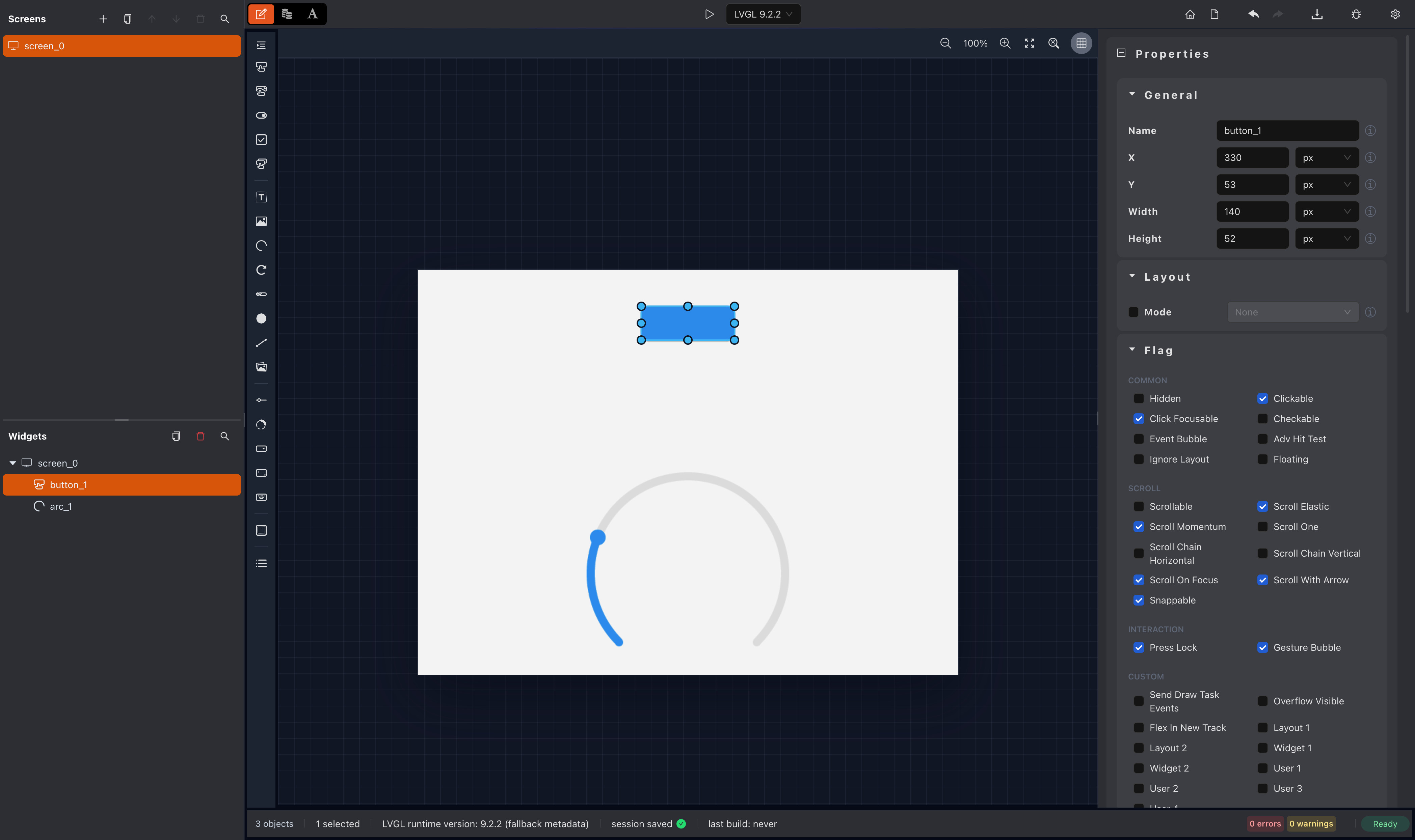Click the Name input field
The image size is (1415, 840).
tap(1287, 131)
